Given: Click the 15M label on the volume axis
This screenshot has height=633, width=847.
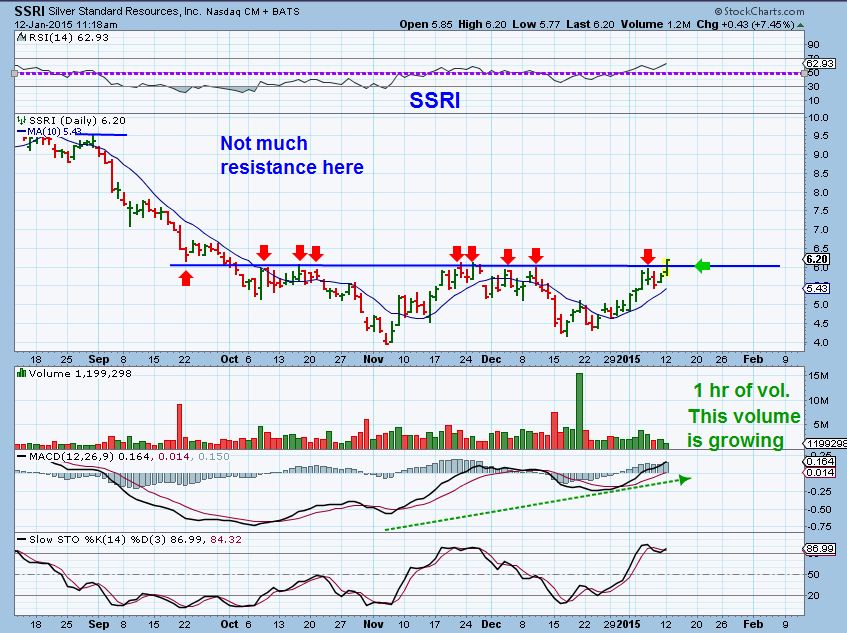Looking at the screenshot, I should 817,375.
